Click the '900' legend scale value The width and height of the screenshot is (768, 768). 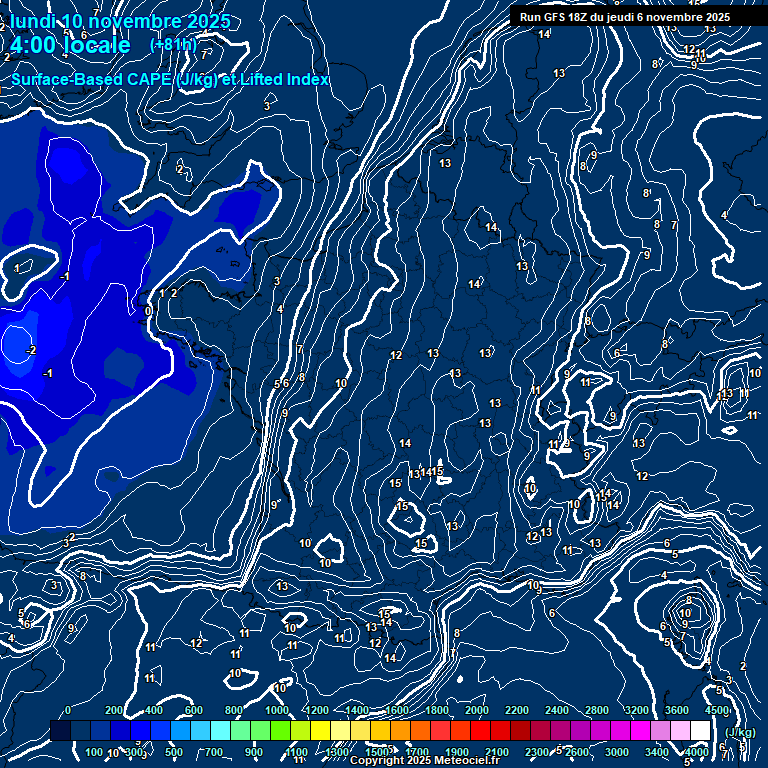click(x=254, y=752)
